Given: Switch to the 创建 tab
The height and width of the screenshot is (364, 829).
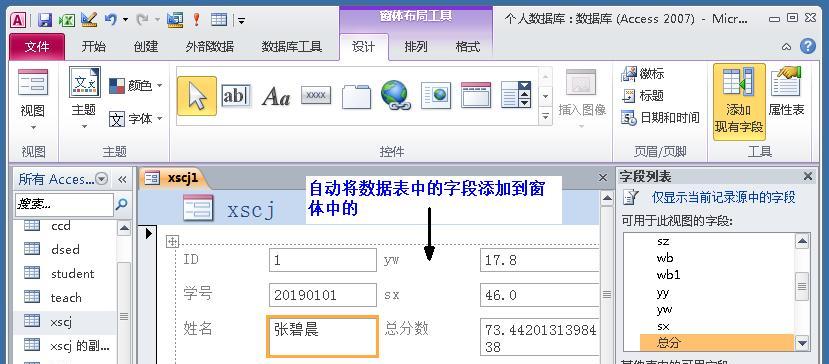Looking at the screenshot, I should click(146, 47).
